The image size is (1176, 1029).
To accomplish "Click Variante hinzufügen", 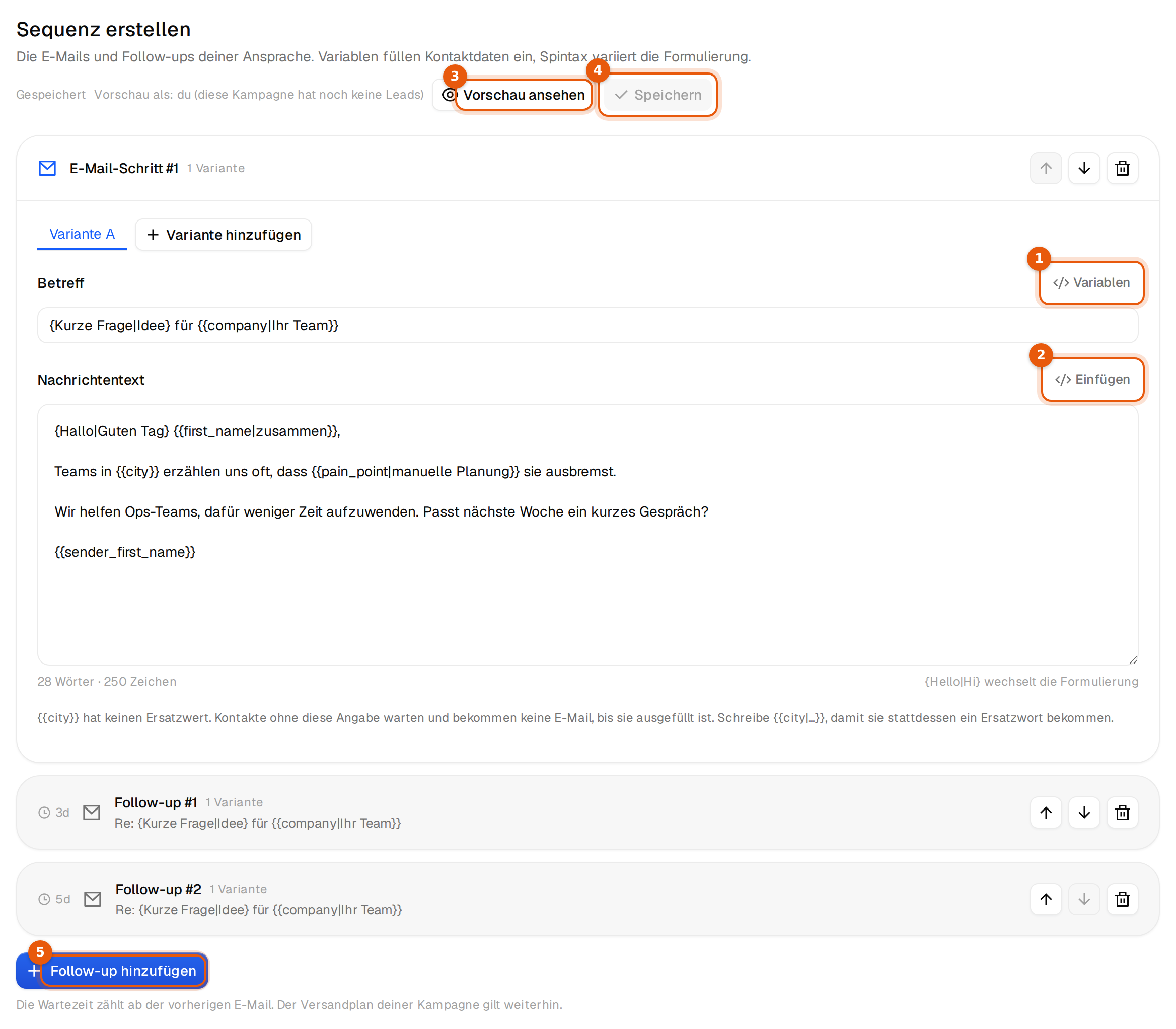I will pos(224,234).
